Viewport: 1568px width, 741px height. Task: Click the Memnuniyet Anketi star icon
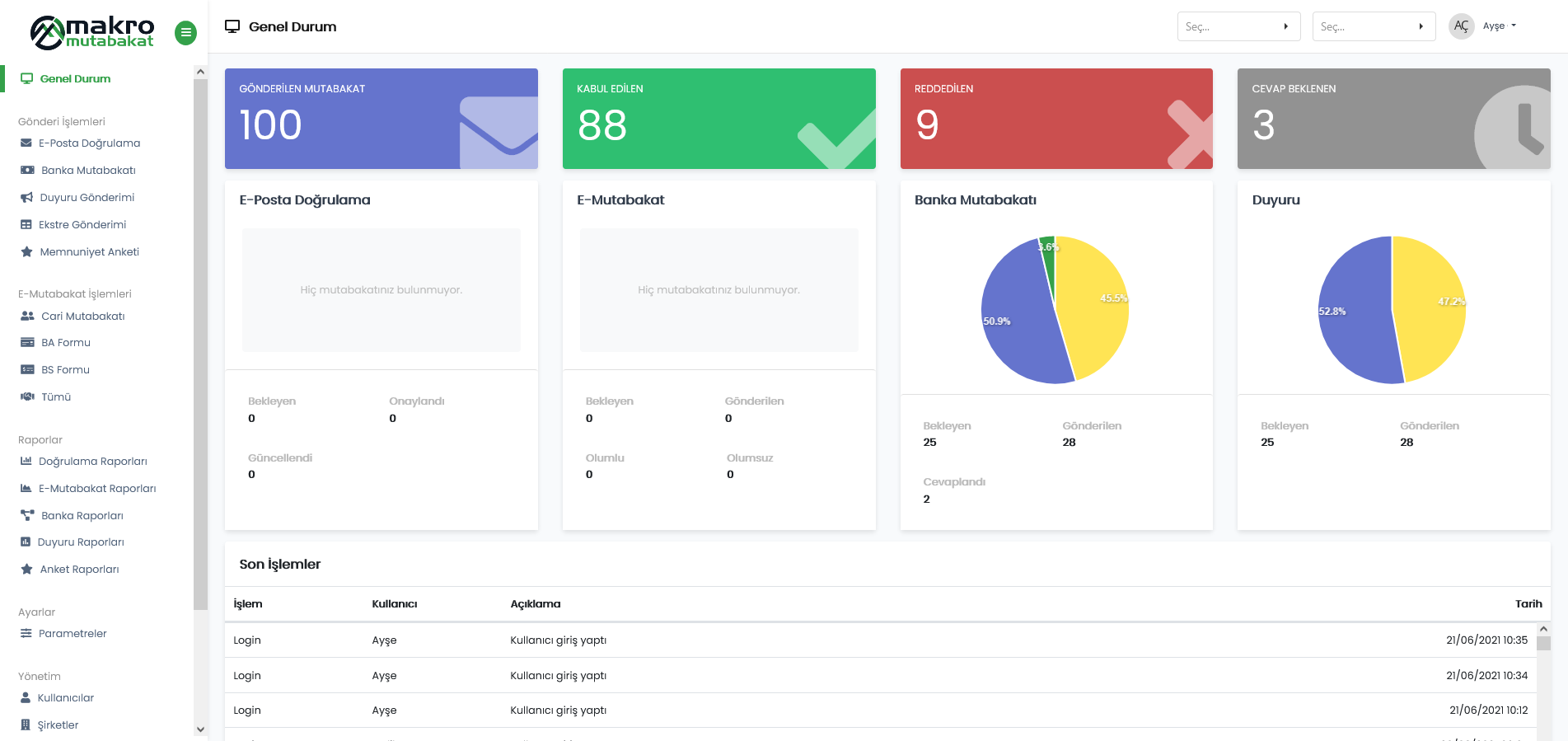[x=26, y=252]
